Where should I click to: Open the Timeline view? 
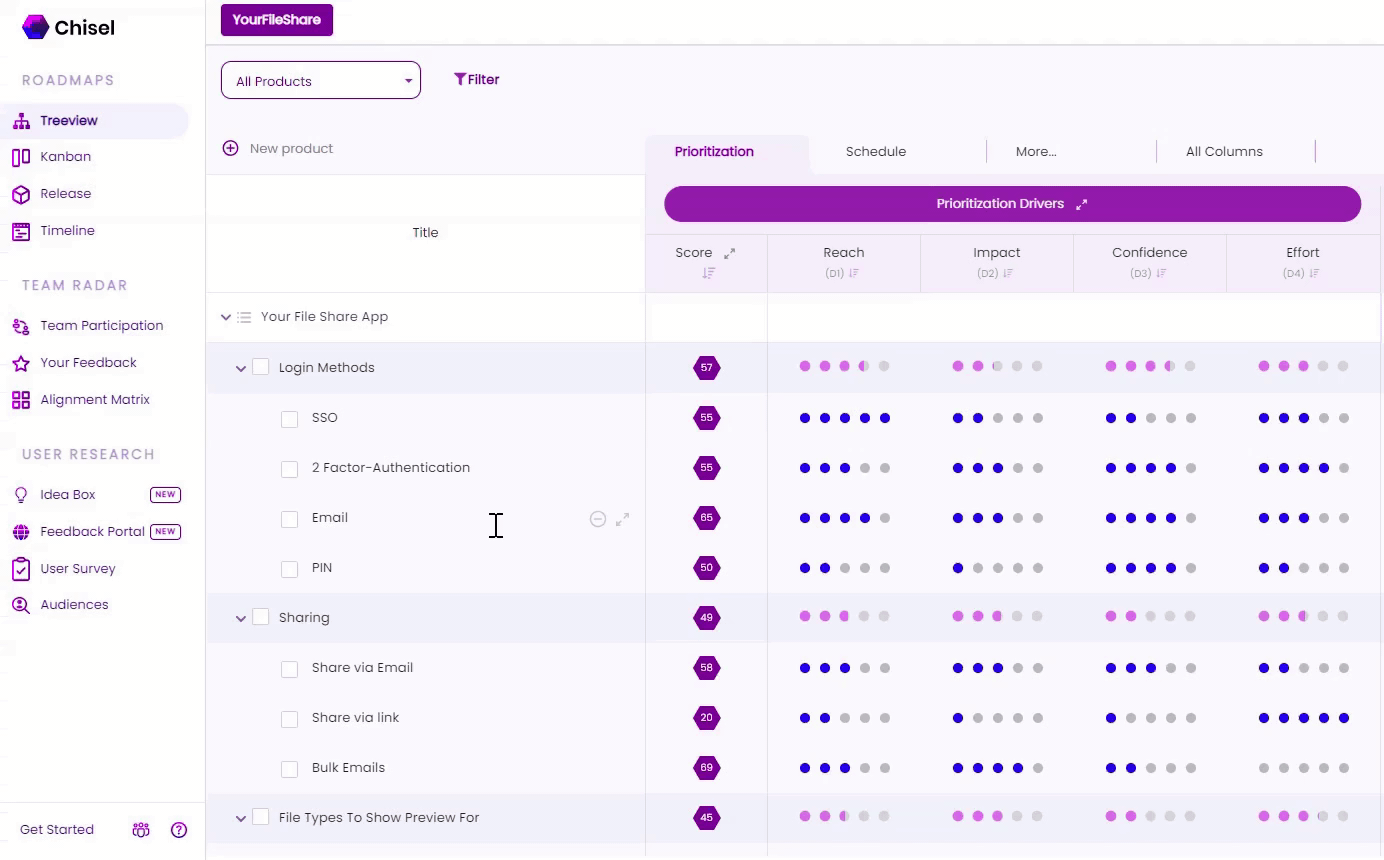point(67,231)
